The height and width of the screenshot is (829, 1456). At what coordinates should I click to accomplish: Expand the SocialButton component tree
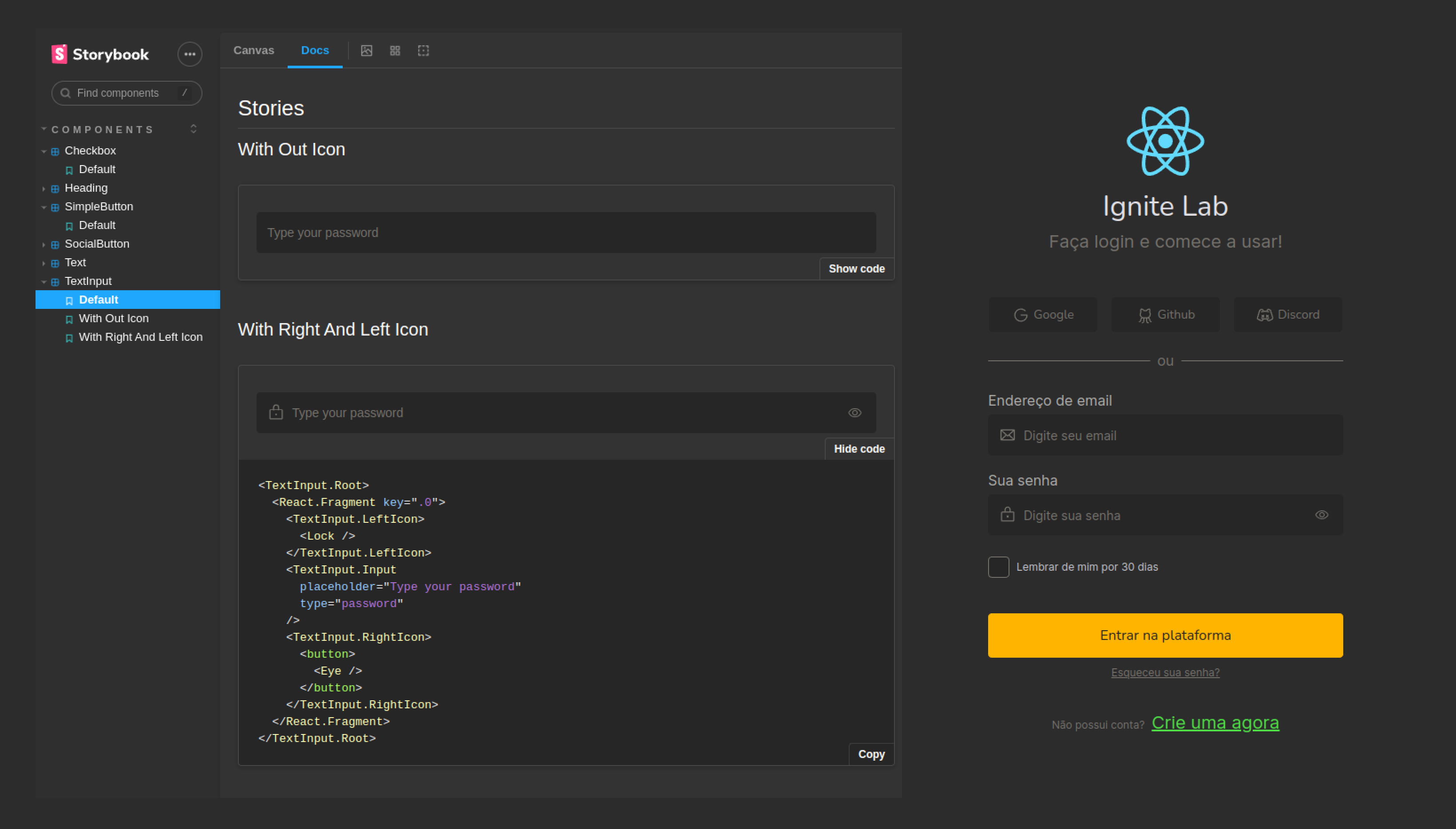[44, 244]
